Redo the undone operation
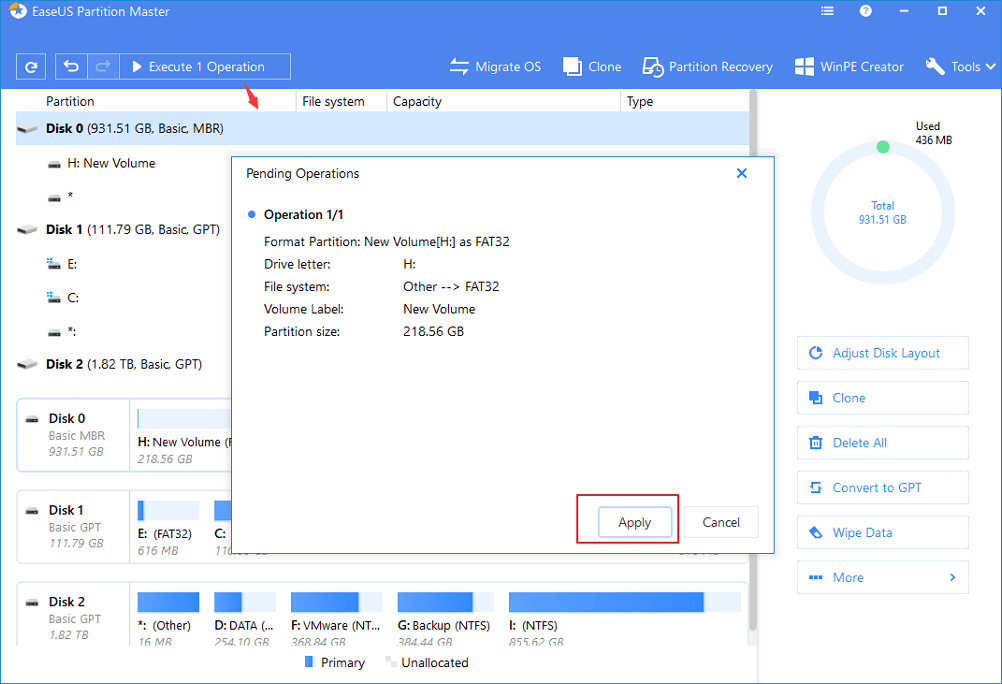The height and width of the screenshot is (684, 1002). pyautogui.click(x=104, y=66)
